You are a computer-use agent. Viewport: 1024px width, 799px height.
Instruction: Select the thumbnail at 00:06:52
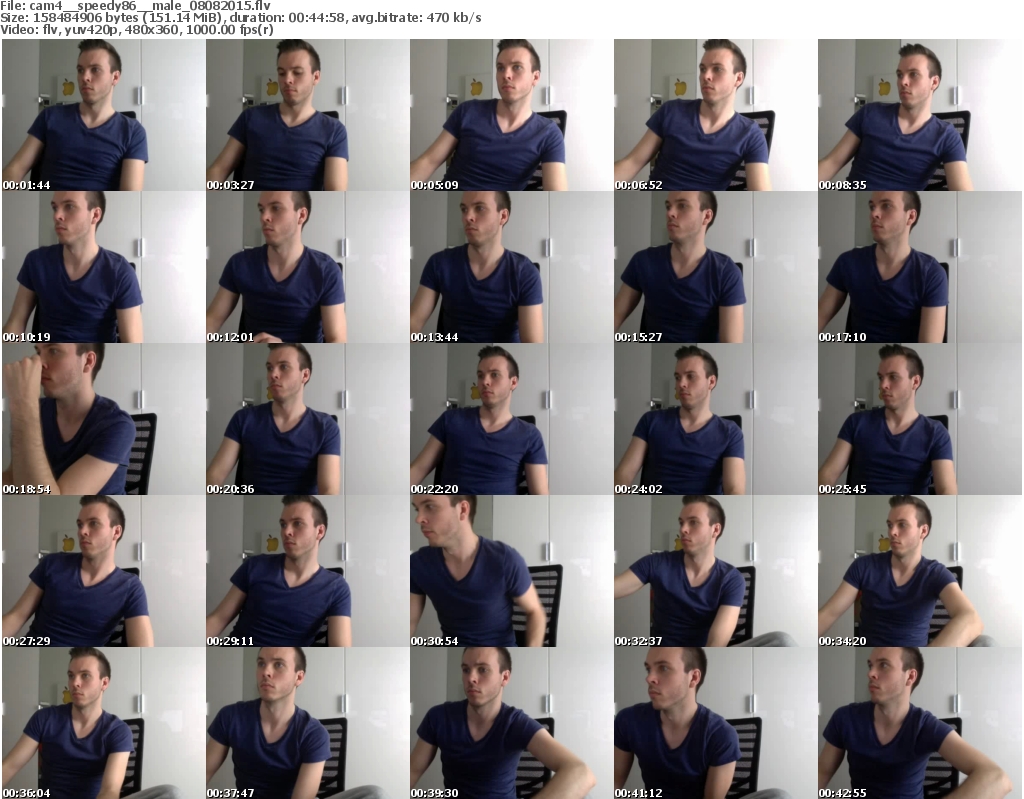coord(715,115)
